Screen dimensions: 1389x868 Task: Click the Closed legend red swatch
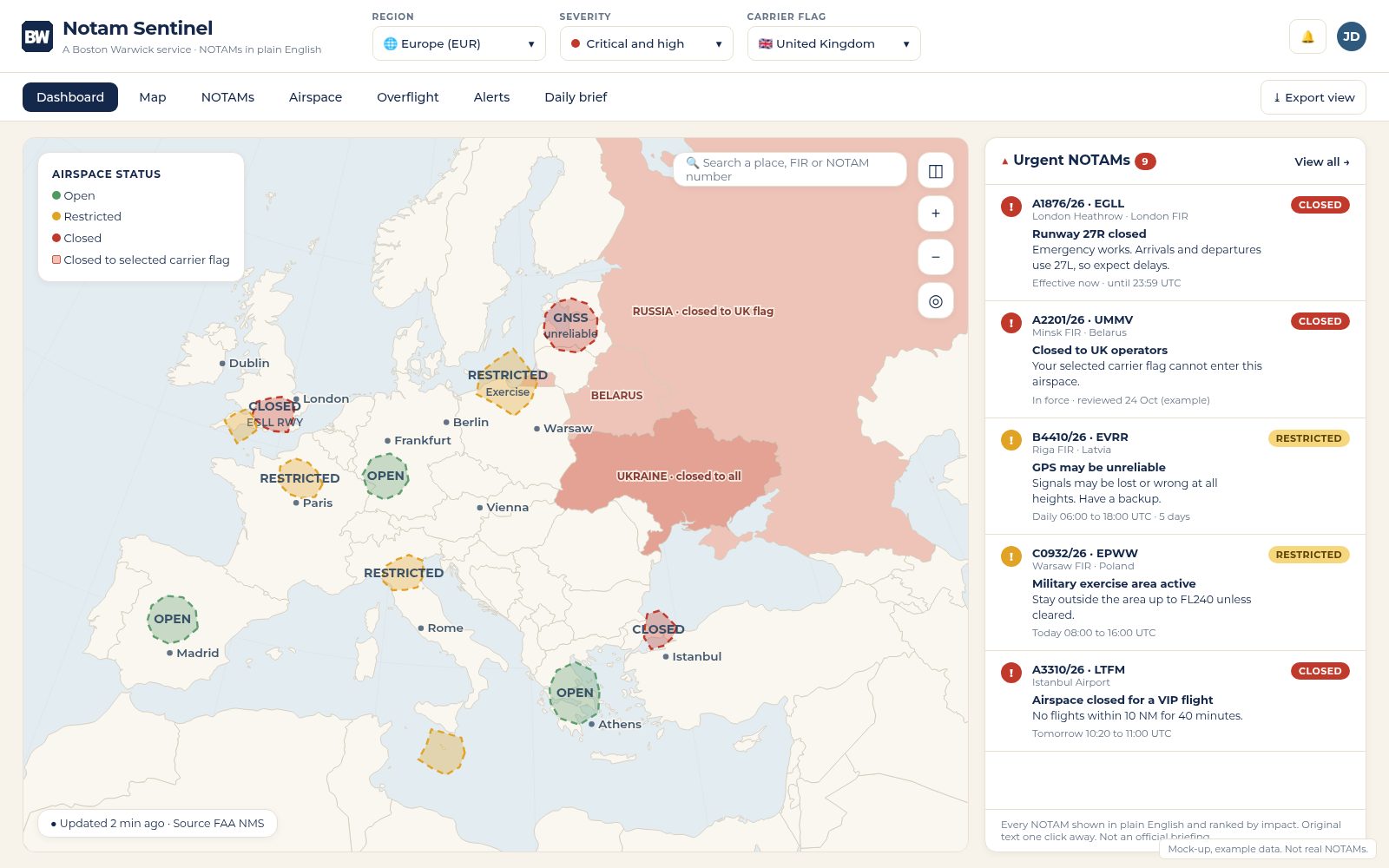pyautogui.click(x=56, y=238)
